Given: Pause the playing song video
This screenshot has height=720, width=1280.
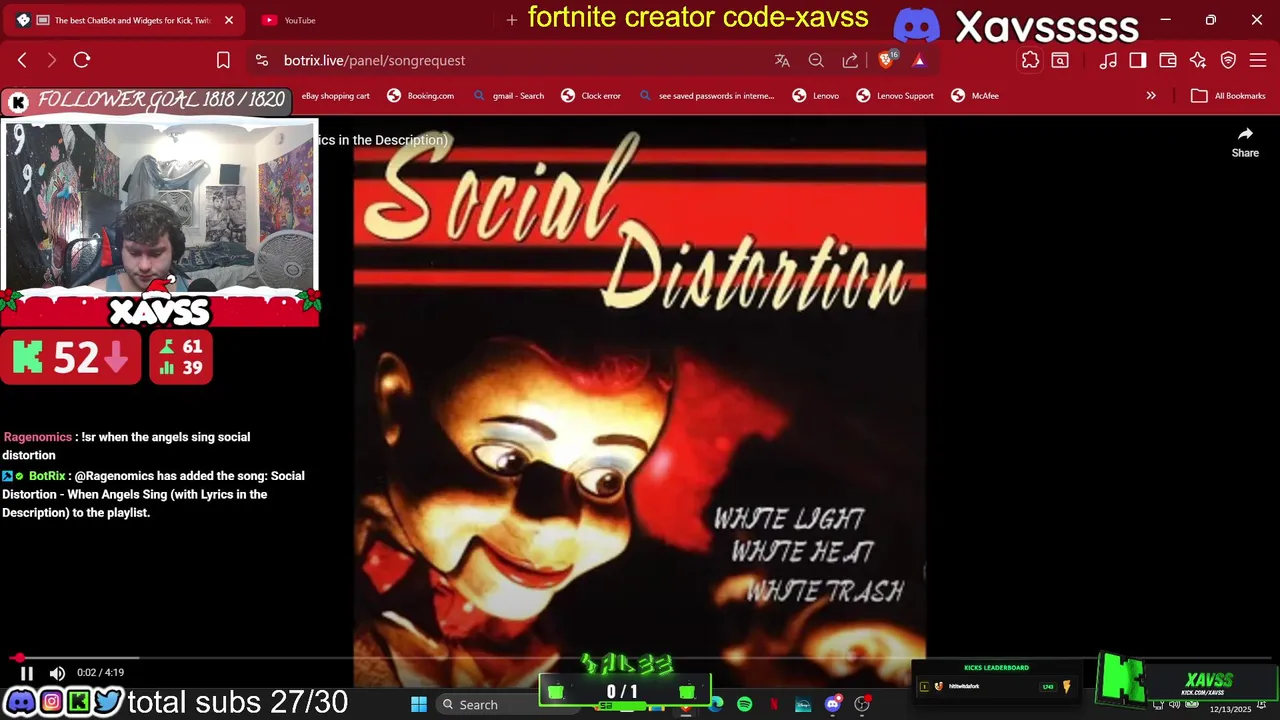Looking at the screenshot, I should click(27, 674).
